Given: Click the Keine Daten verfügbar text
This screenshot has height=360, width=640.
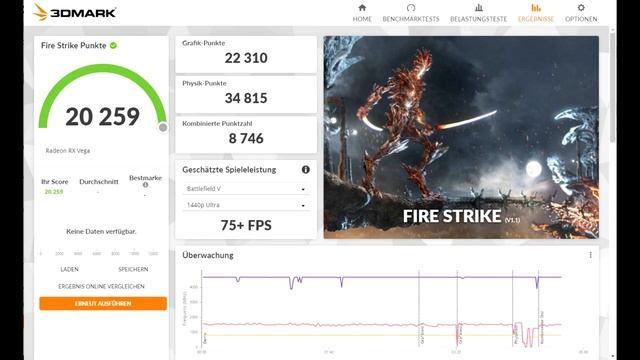Looking at the screenshot, I should [101, 231].
